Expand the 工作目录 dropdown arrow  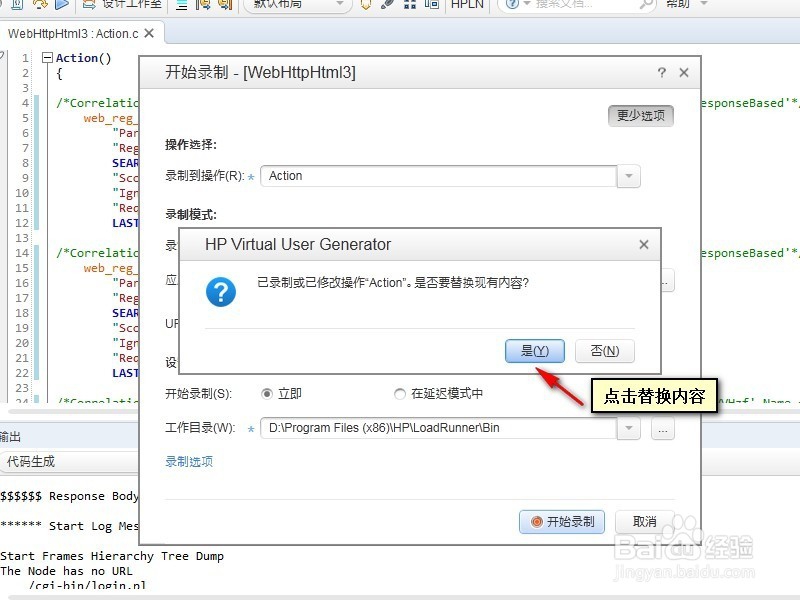pos(629,428)
